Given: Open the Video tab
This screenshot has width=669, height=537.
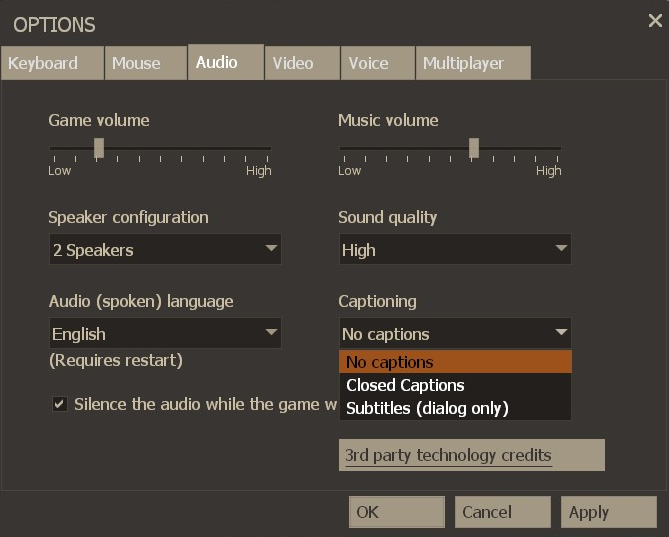Looking at the screenshot, I should (x=302, y=63).
